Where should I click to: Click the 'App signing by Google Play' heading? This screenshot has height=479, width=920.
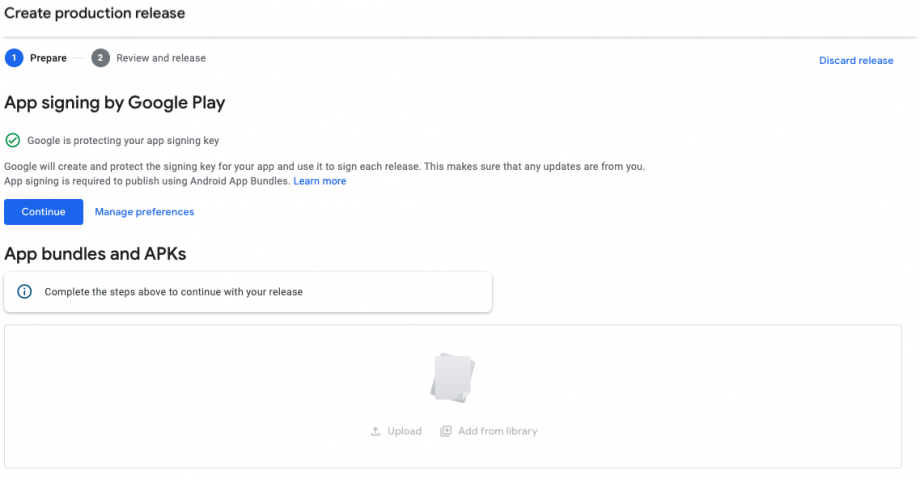[x=115, y=103]
